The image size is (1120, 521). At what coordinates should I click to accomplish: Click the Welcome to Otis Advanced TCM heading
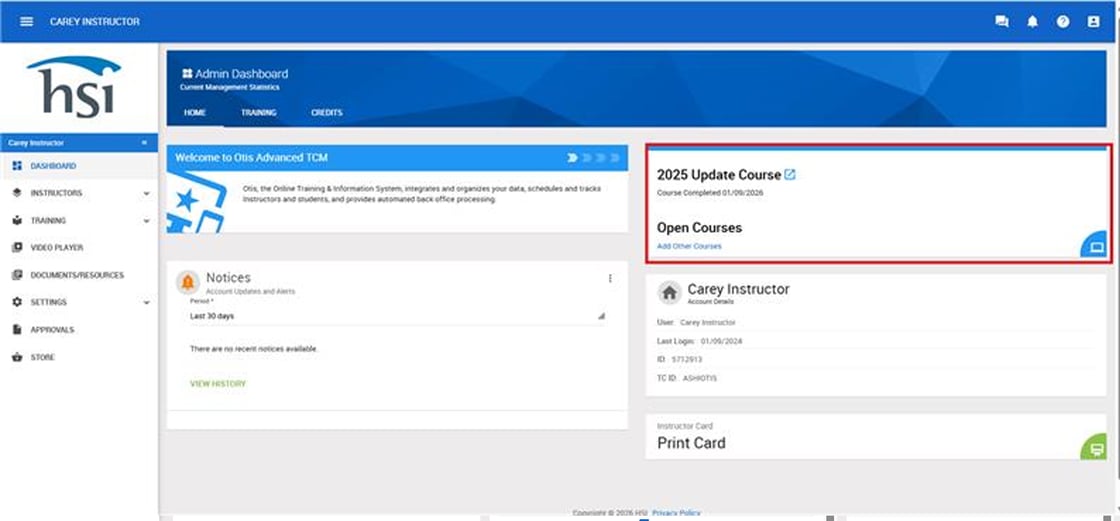tap(251, 157)
